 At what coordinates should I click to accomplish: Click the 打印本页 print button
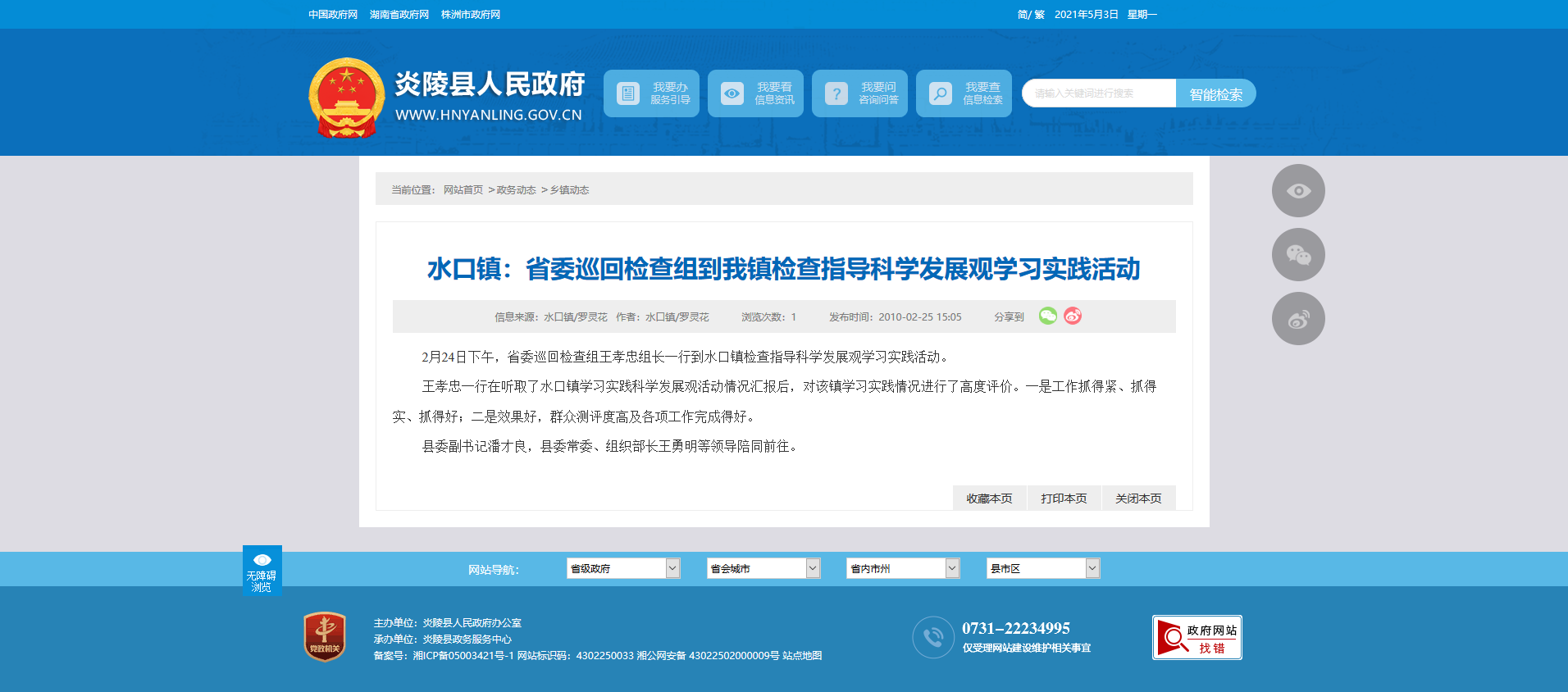(x=1064, y=499)
